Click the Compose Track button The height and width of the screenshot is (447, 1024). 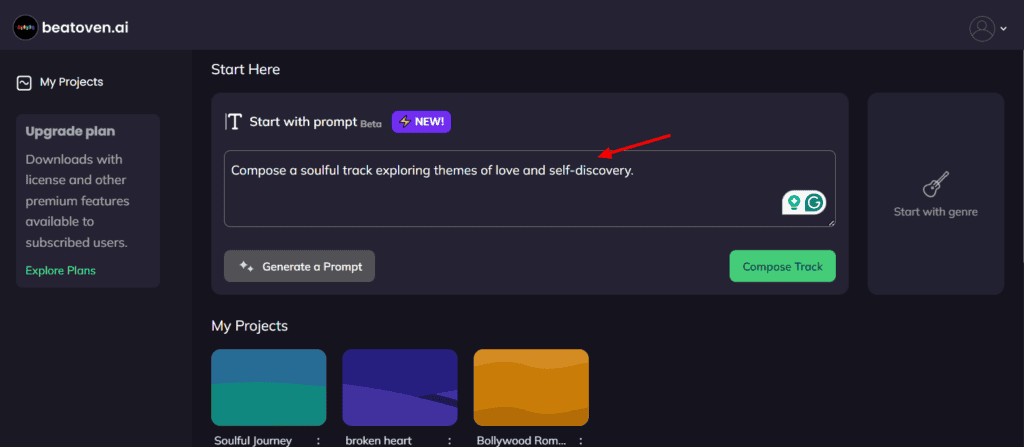pyautogui.click(x=782, y=266)
